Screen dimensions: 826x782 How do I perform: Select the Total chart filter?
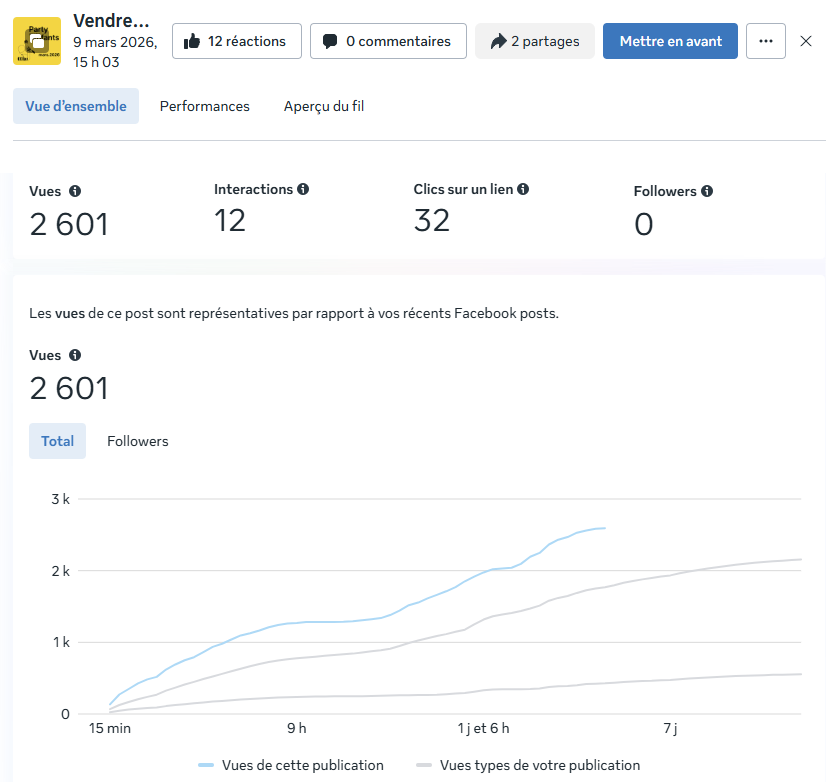tap(58, 441)
